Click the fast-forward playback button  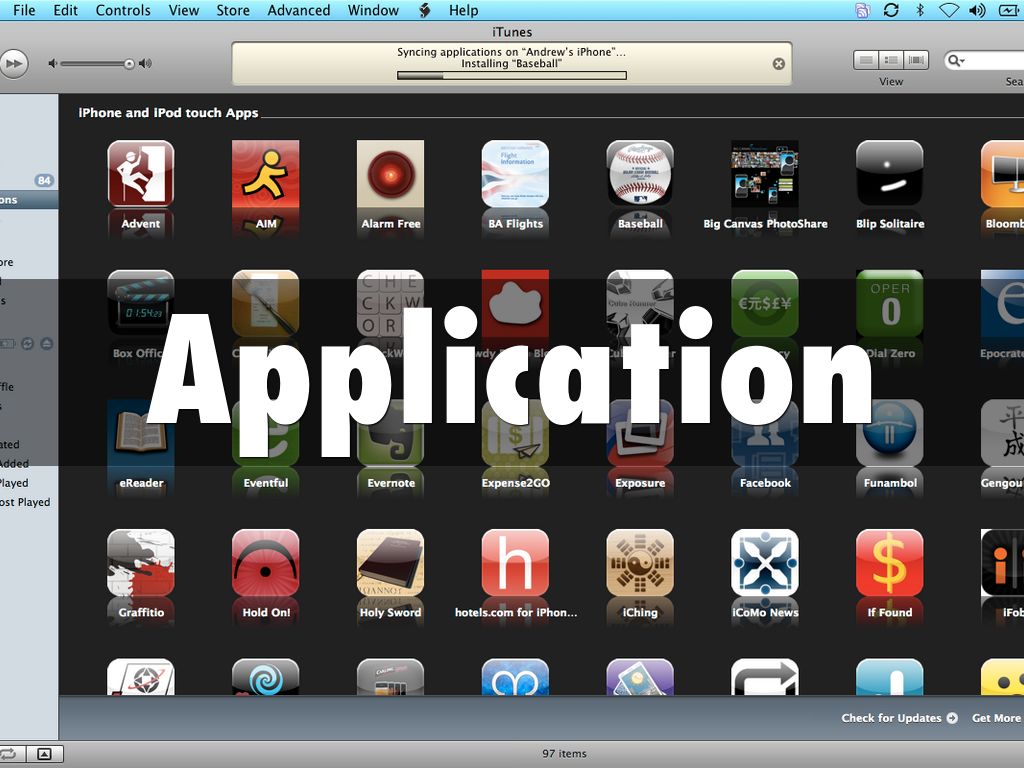[x=13, y=64]
